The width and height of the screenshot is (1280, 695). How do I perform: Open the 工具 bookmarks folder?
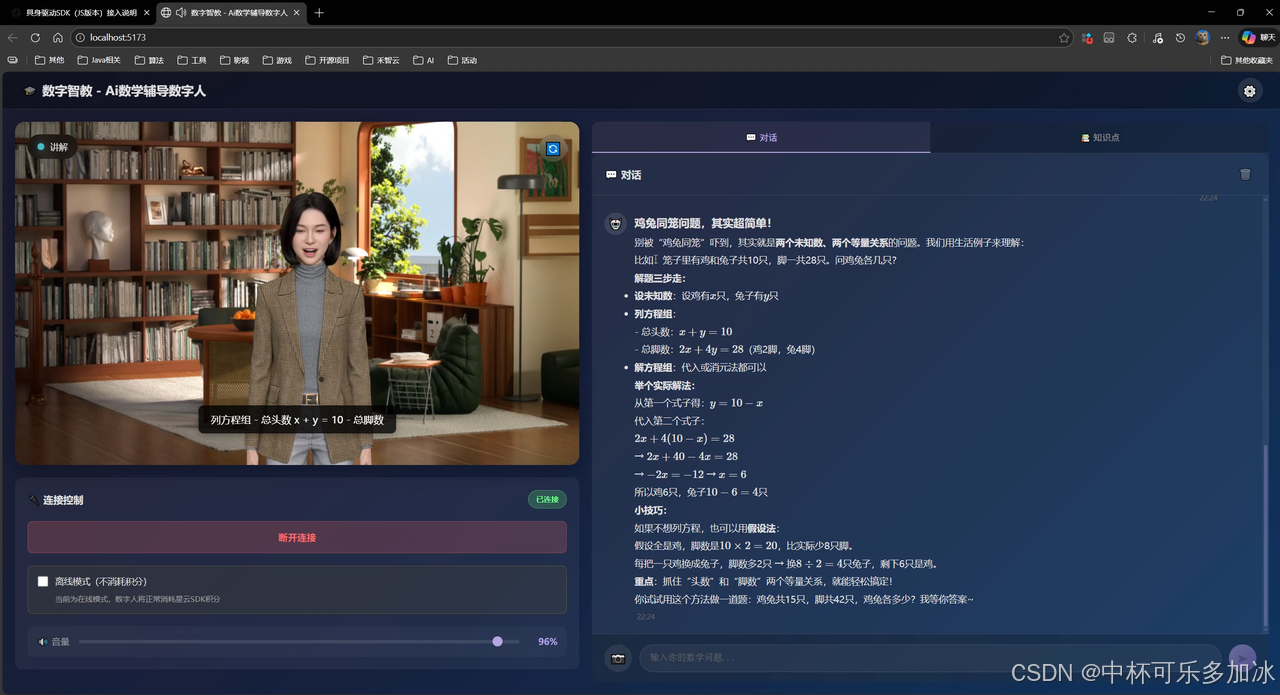[192, 60]
